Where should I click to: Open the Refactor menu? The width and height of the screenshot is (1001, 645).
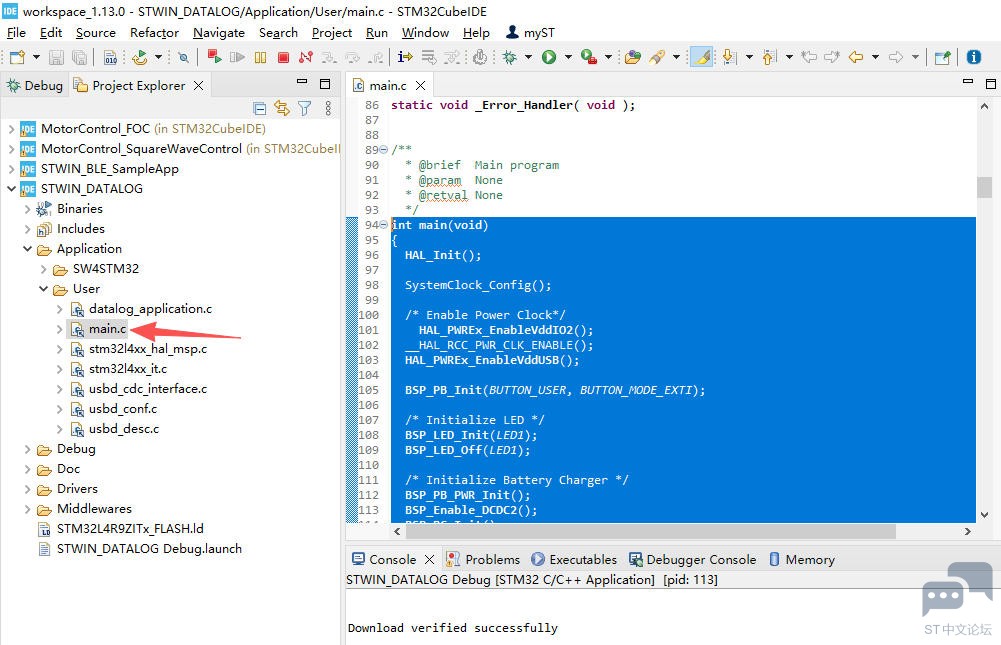pyautogui.click(x=154, y=32)
